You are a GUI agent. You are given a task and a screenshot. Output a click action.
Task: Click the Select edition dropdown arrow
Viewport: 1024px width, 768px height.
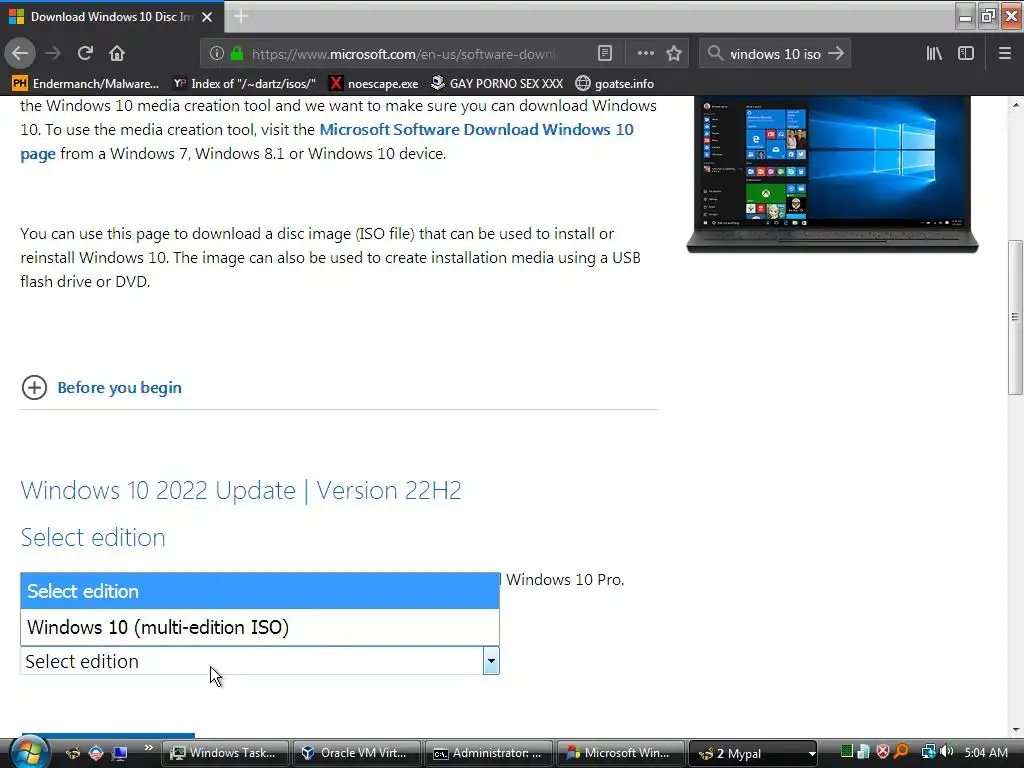pos(491,661)
